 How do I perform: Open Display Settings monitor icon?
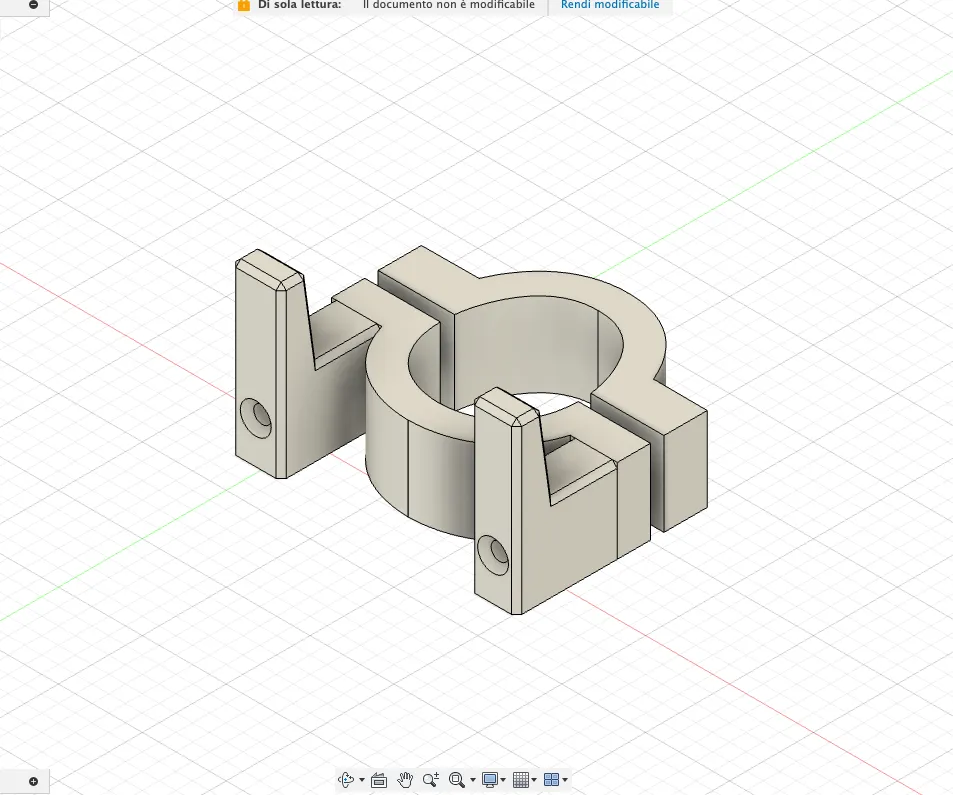click(x=490, y=779)
